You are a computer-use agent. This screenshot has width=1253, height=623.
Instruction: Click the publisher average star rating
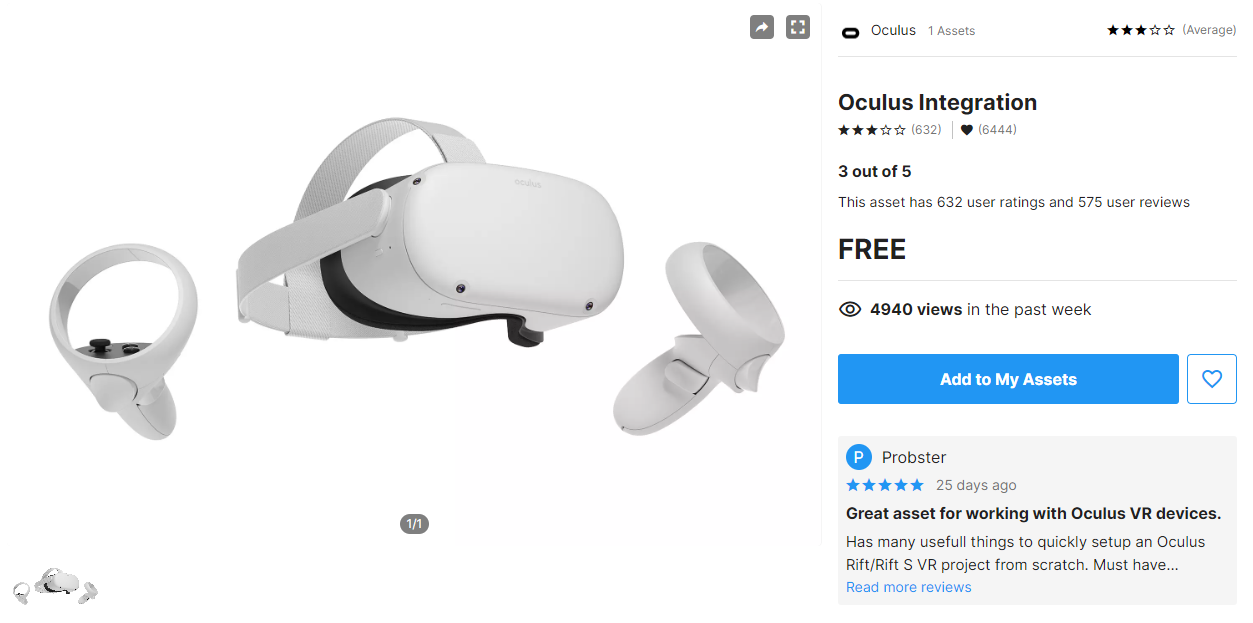tap(1141, 30)
